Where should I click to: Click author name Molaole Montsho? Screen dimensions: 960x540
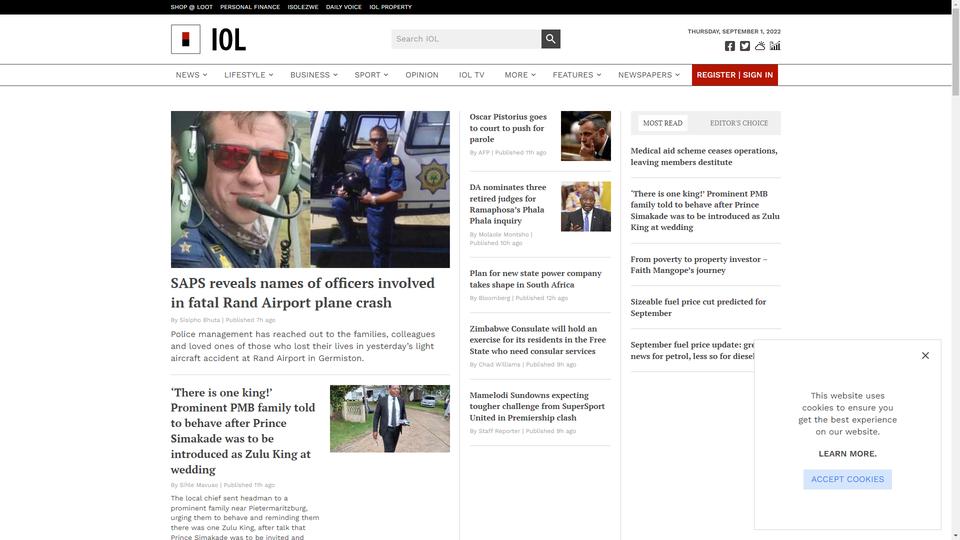503,234
